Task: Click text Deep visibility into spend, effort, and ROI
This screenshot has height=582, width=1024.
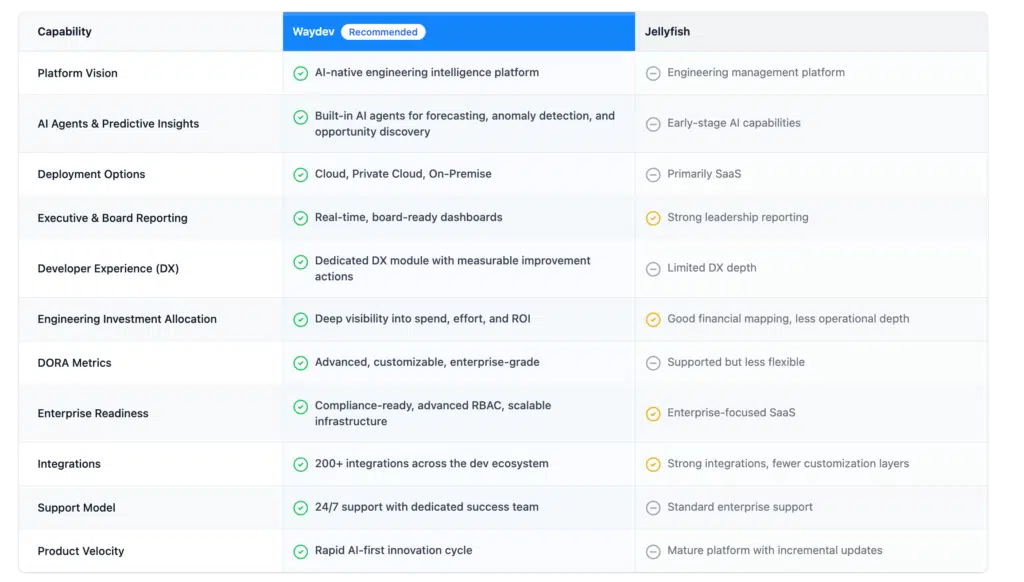Action: click(x=423, y=319)
